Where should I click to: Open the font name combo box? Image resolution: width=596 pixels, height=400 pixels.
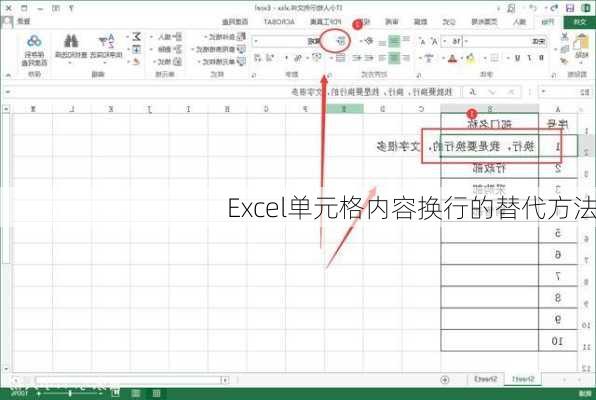[x=506, y=41]
